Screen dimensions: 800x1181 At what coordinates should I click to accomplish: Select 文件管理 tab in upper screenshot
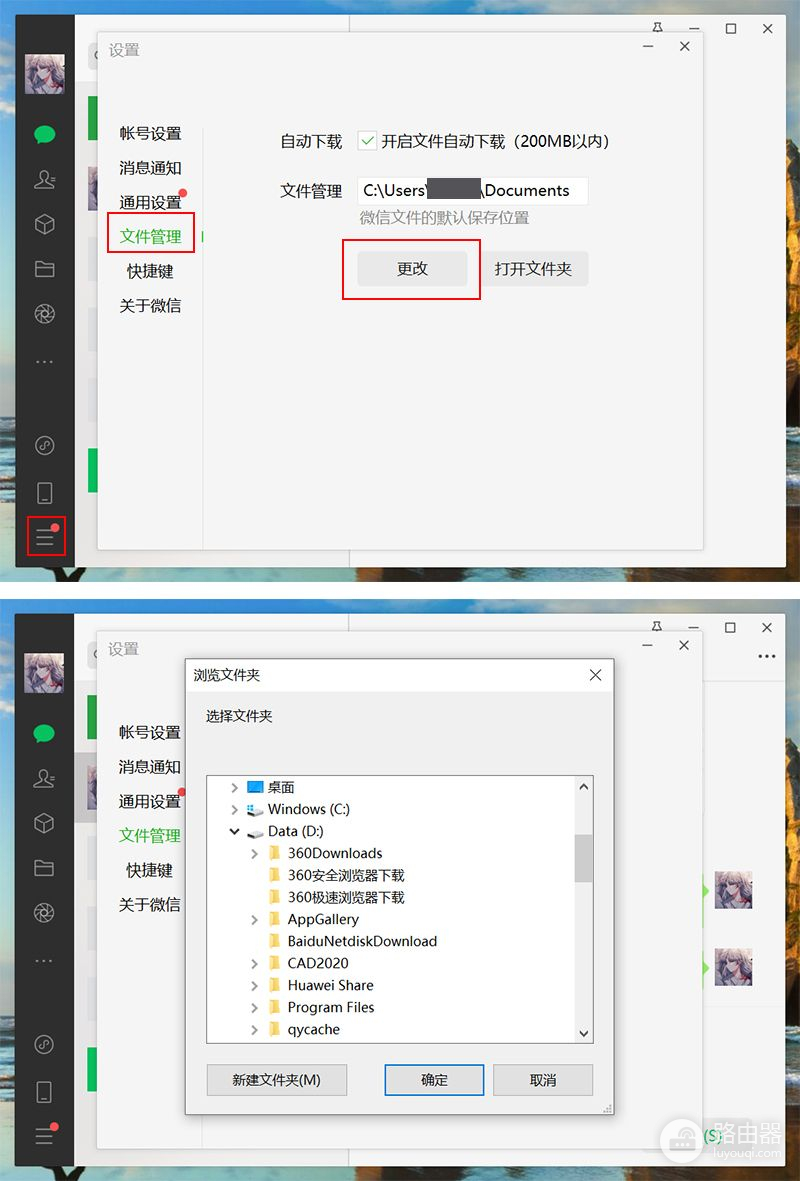pyautogui.click(x=151, y=237)
